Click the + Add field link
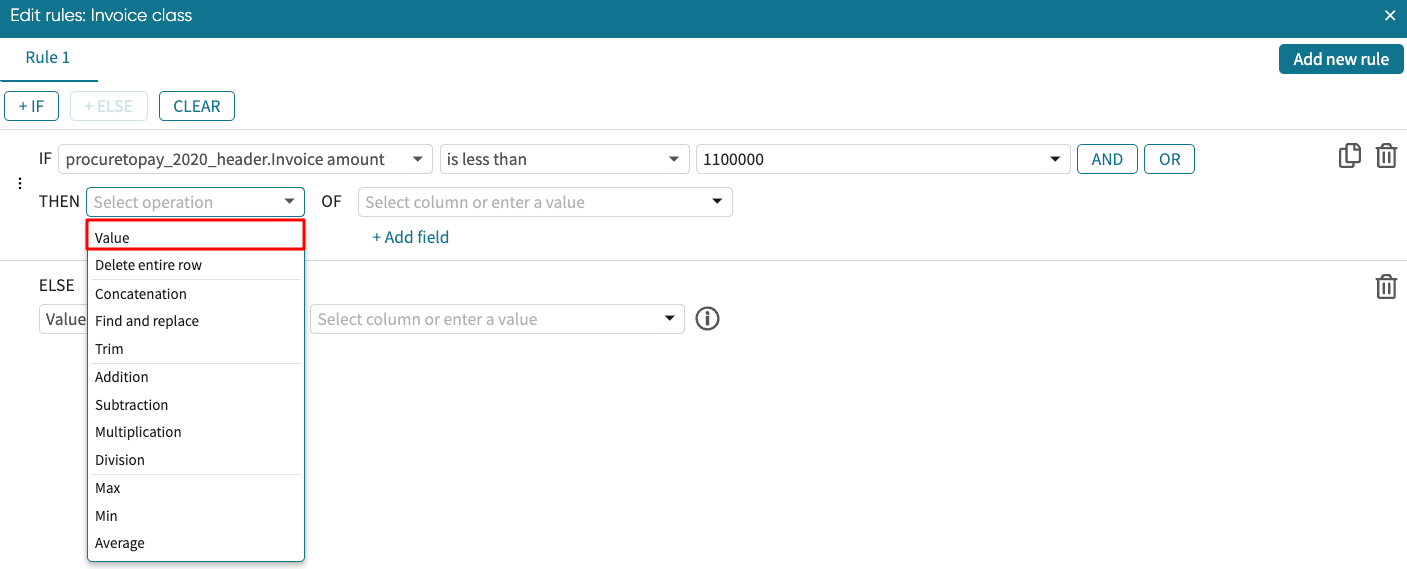Viewport: 1407px width, 569px height. pos(410,238)
